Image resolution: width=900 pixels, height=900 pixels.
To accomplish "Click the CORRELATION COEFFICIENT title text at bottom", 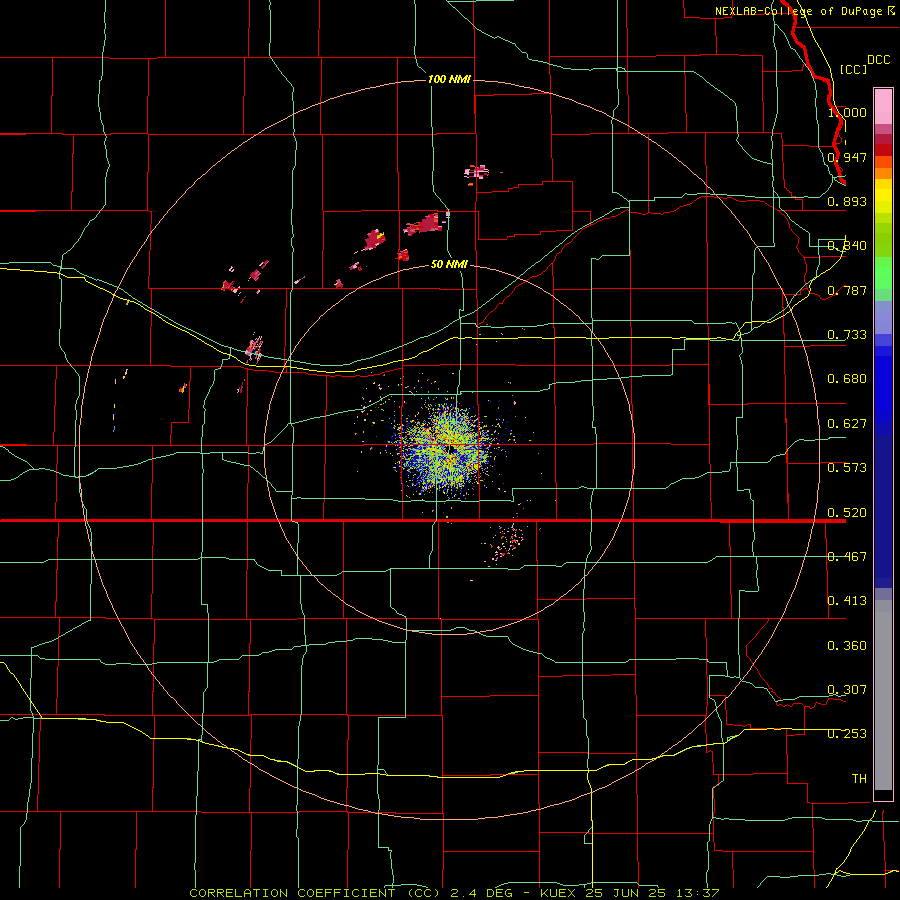I will pos(292,893).
